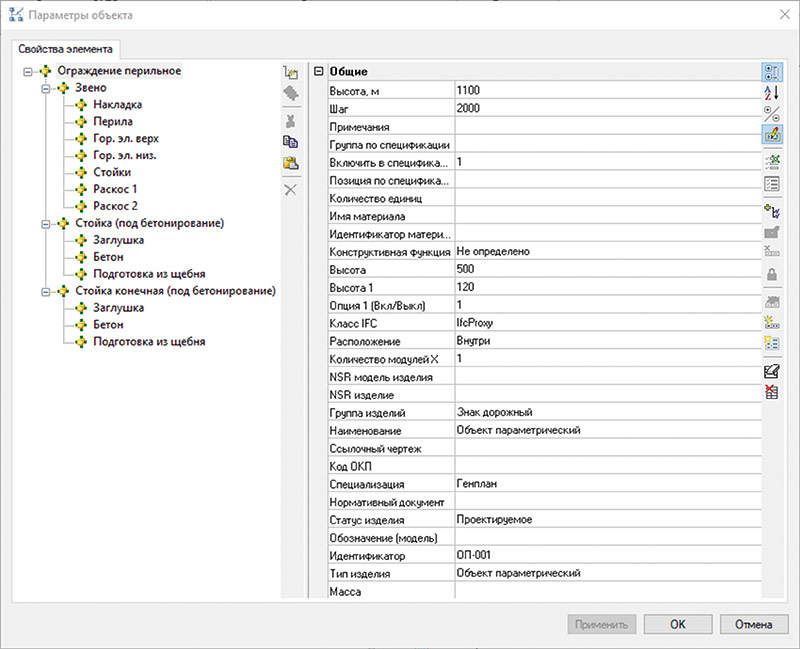Toggle the categorized view icon
This screenshot has height=649, width=800.
(771, 71)
